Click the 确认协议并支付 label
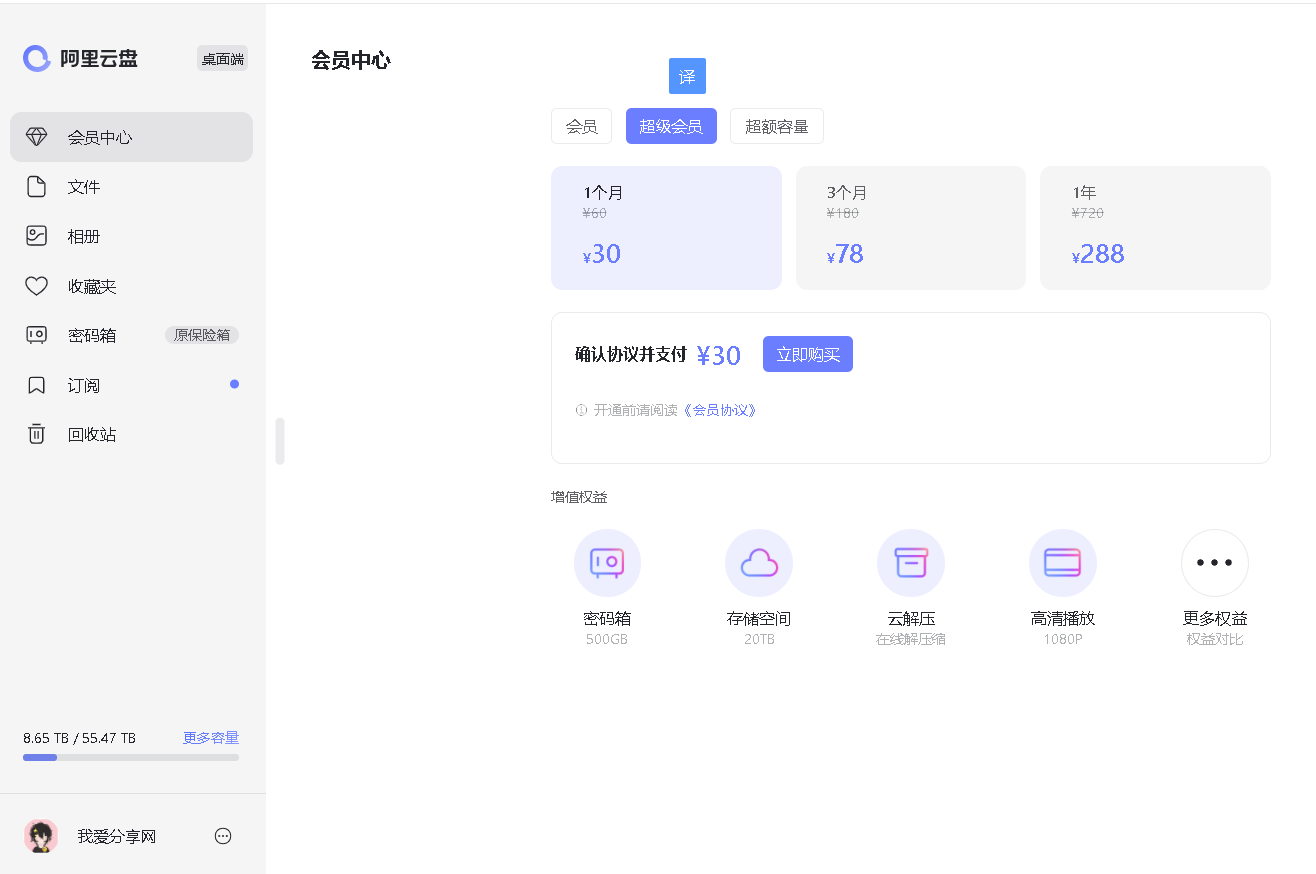 [631, 354]
